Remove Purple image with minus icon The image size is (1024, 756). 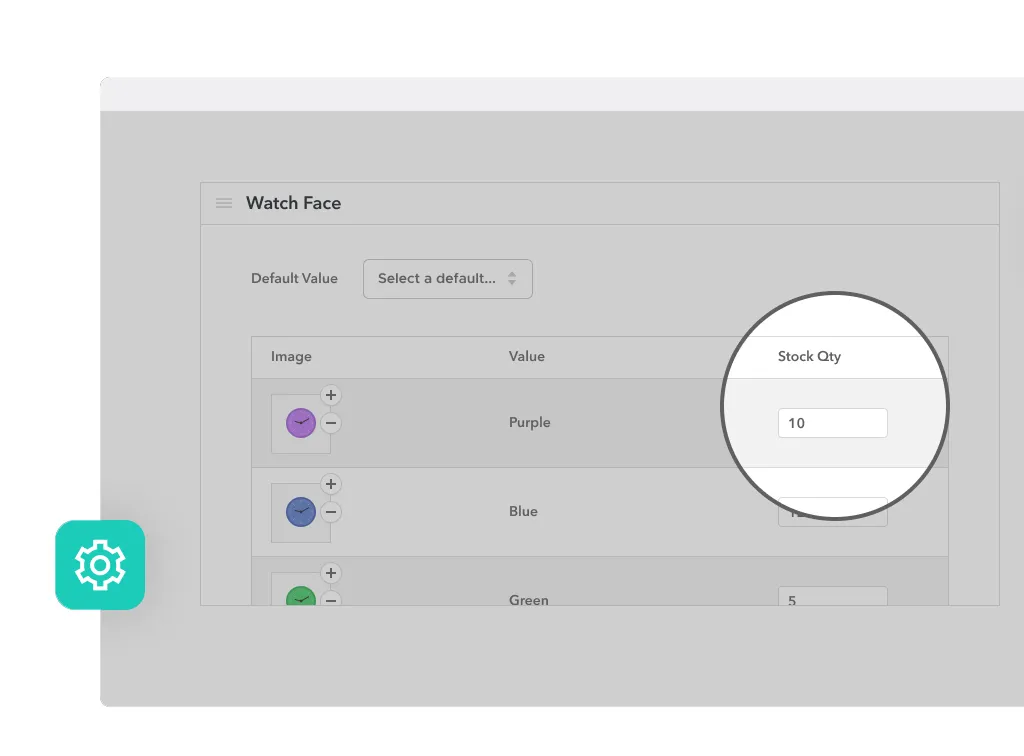(331, 423)
